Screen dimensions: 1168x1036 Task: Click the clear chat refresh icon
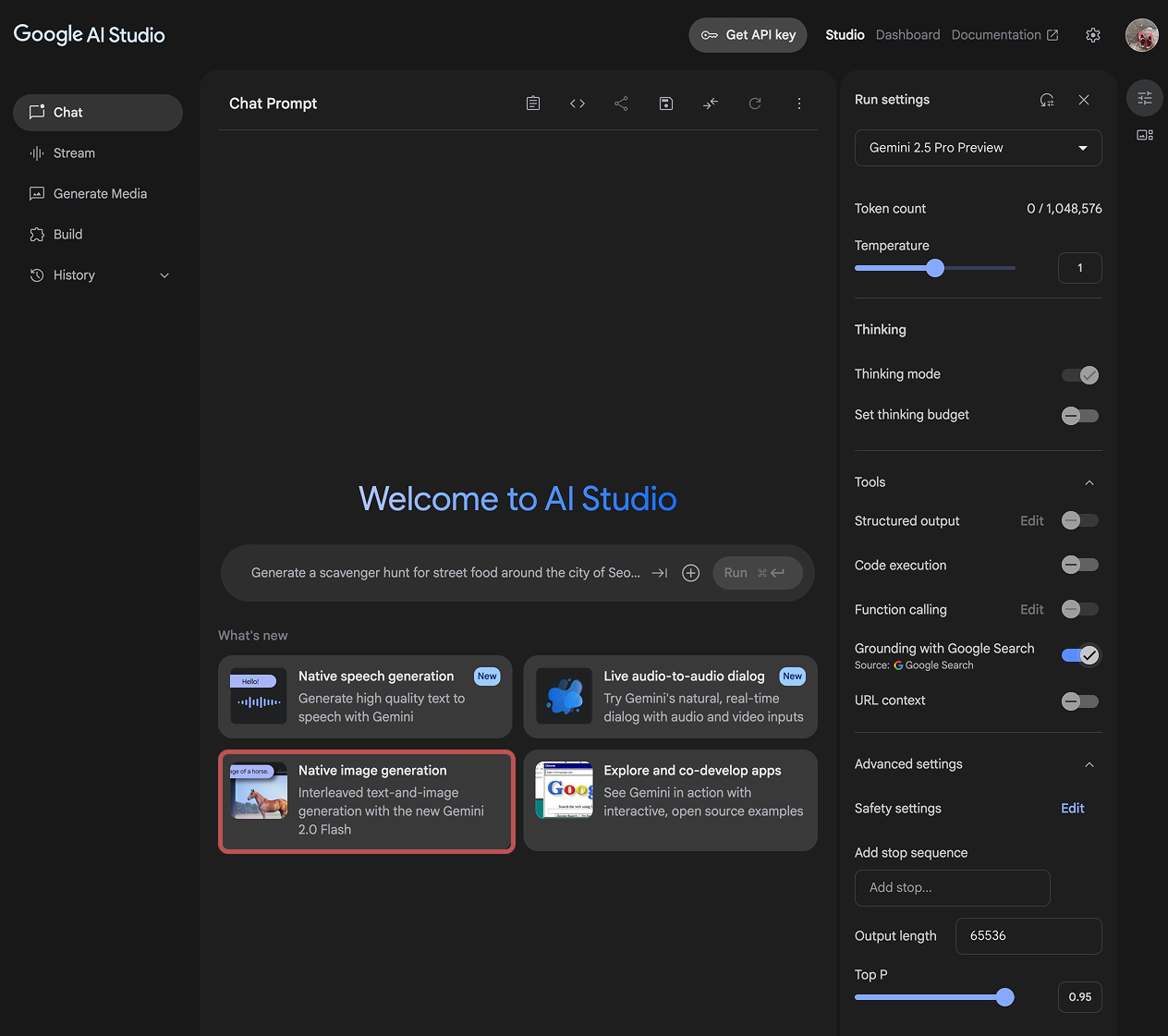[x=755, y=104]
